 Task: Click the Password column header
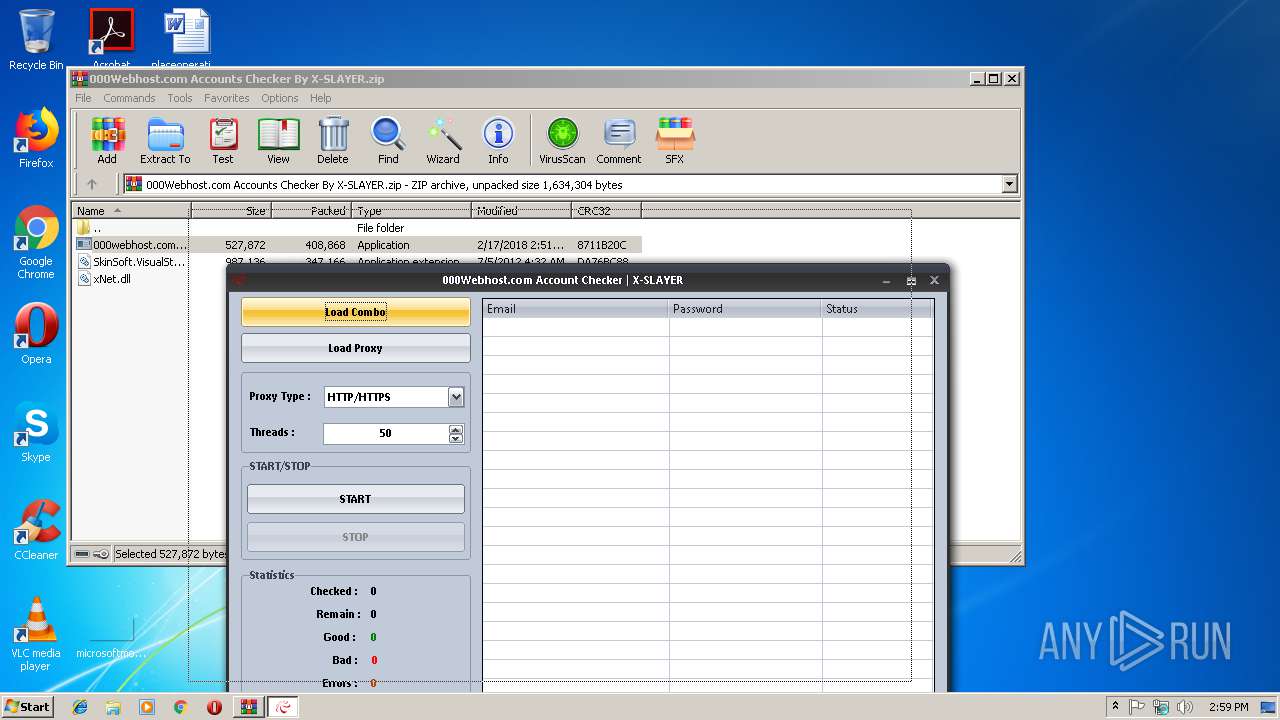(x=746, y=309)
